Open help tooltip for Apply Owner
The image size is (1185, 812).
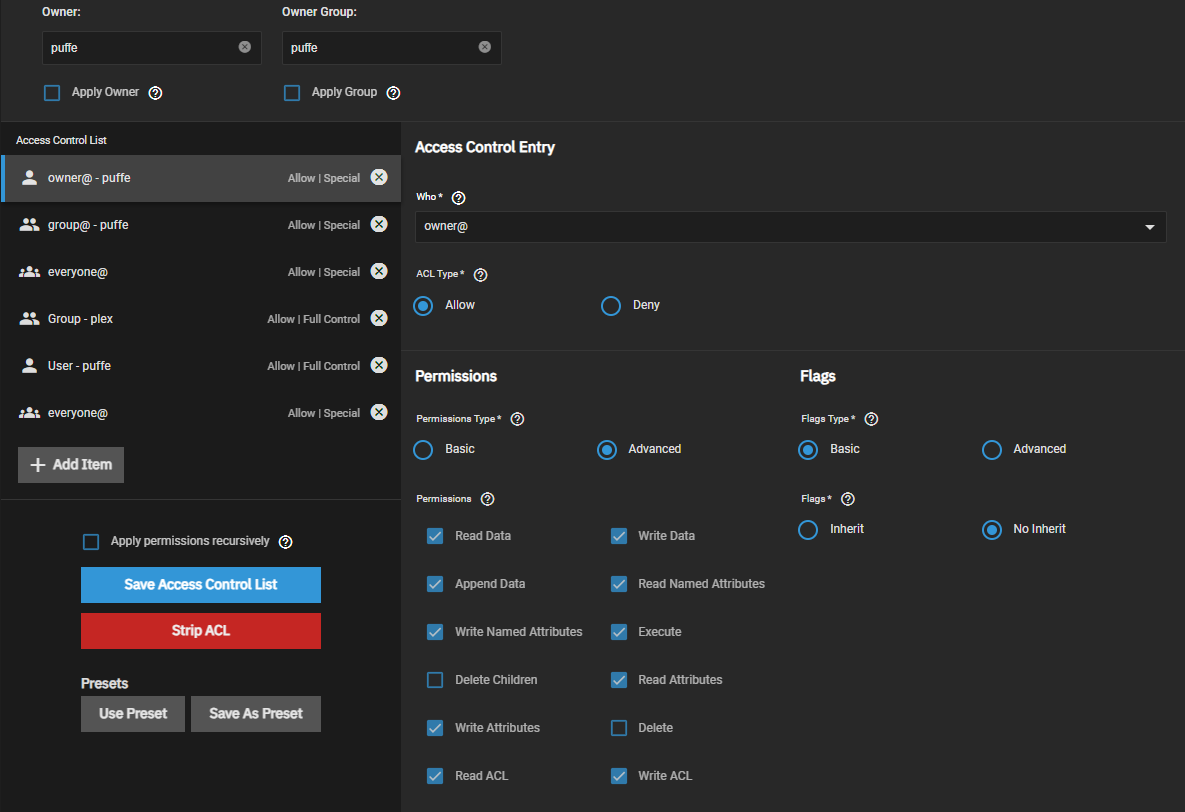[x=156, y=93]
